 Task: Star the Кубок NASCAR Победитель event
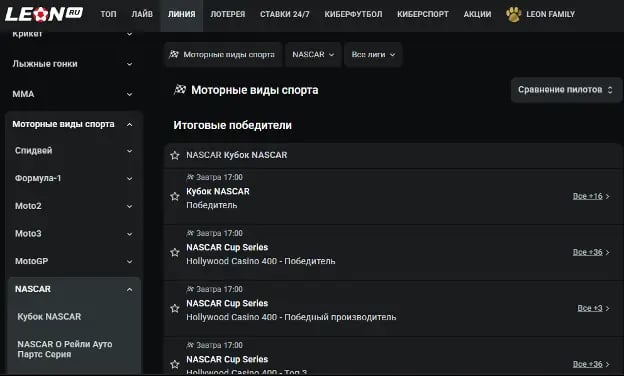[x=175, y=196]
